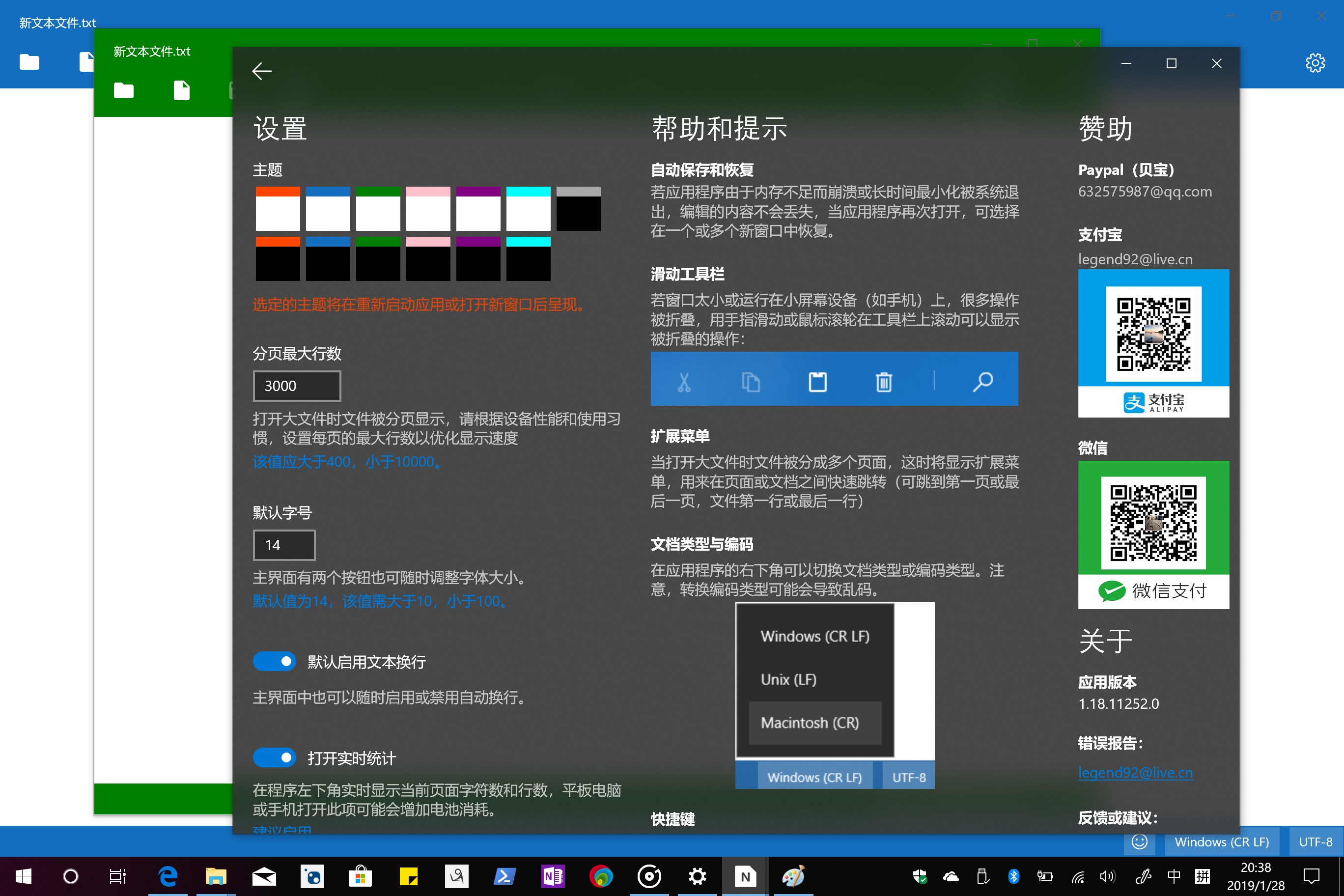The image size is (1344, 896).
Task: Click new file icon in green window
Action: [x=181, y=90]
